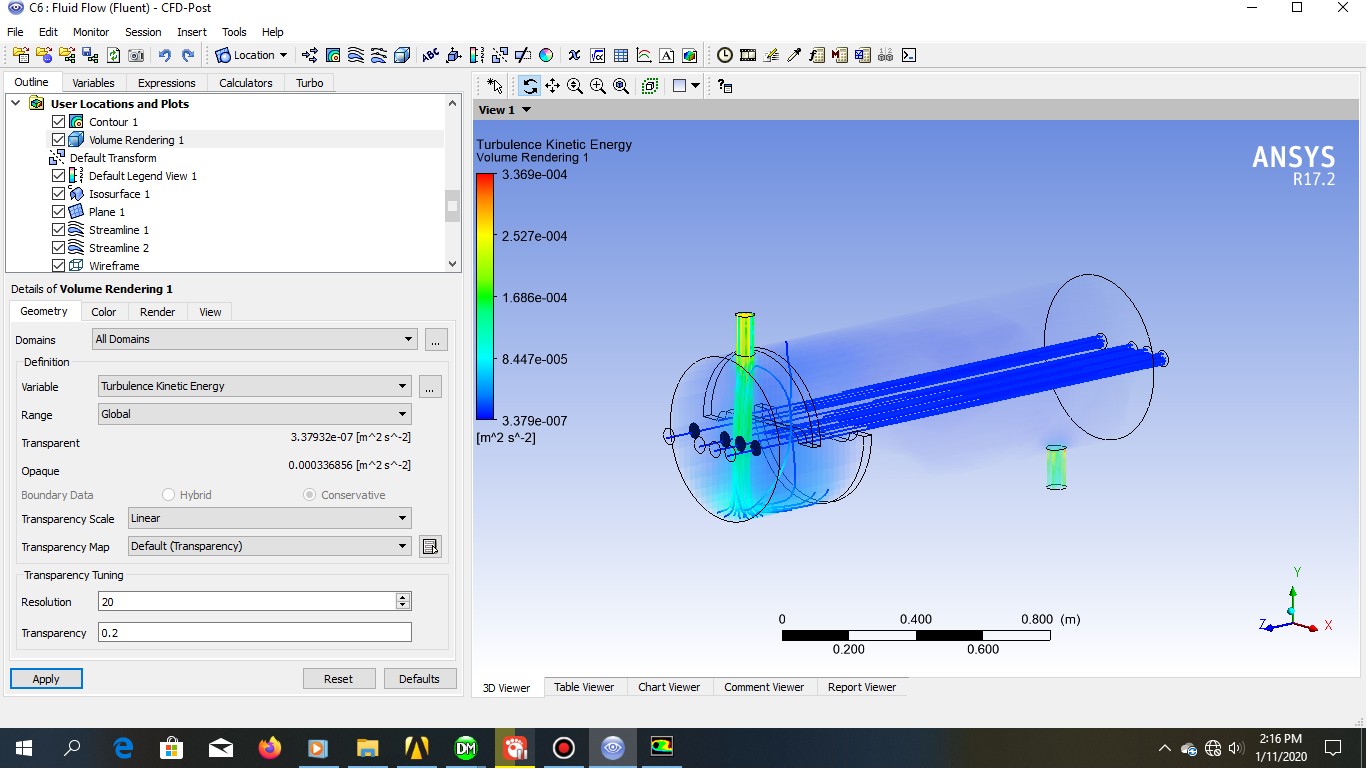Click the Apply button
Screen dimensions: 1368x769
tap(46, 678)
